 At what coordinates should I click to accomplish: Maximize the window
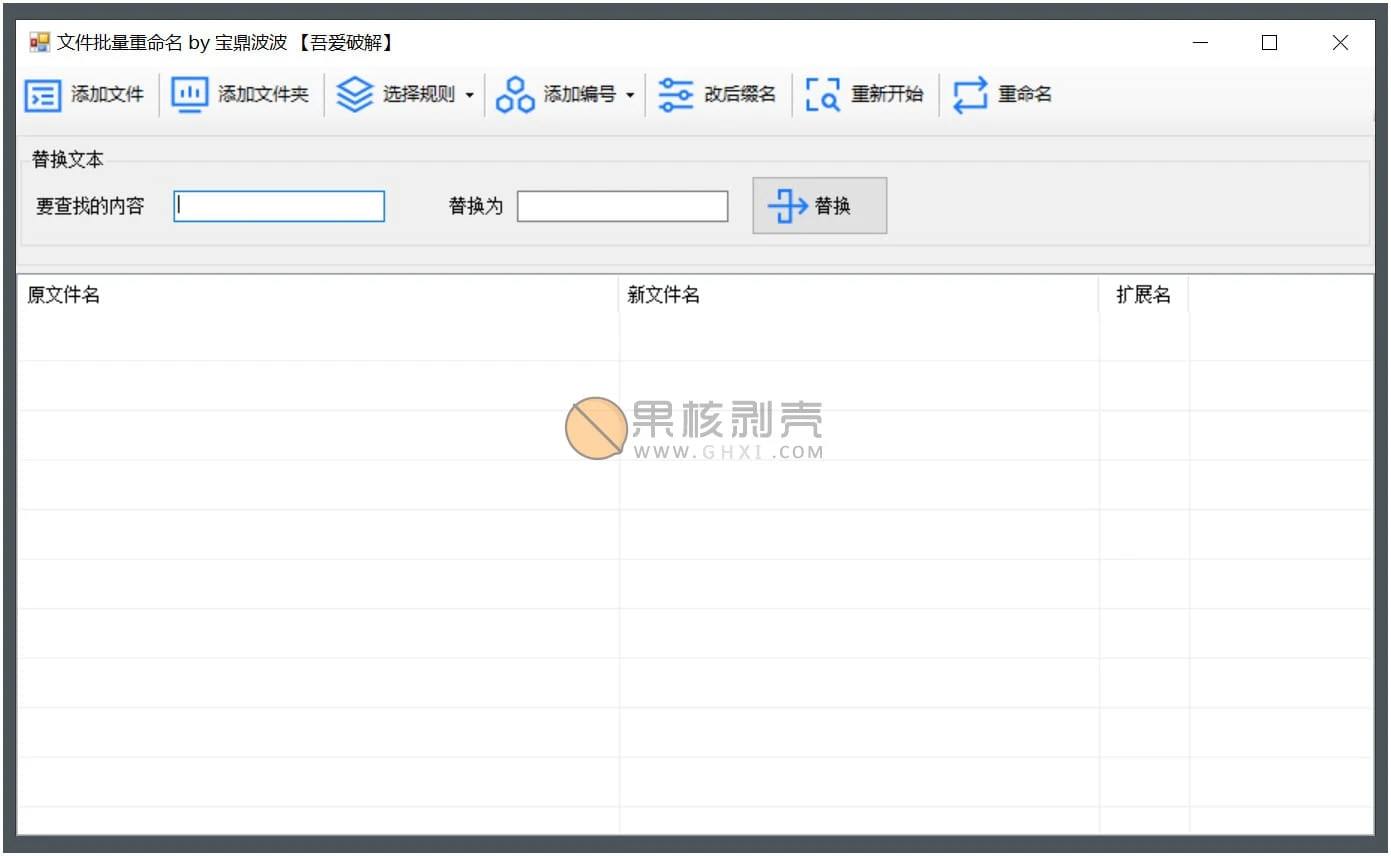pyautogui.click(x=1269, y=43)
